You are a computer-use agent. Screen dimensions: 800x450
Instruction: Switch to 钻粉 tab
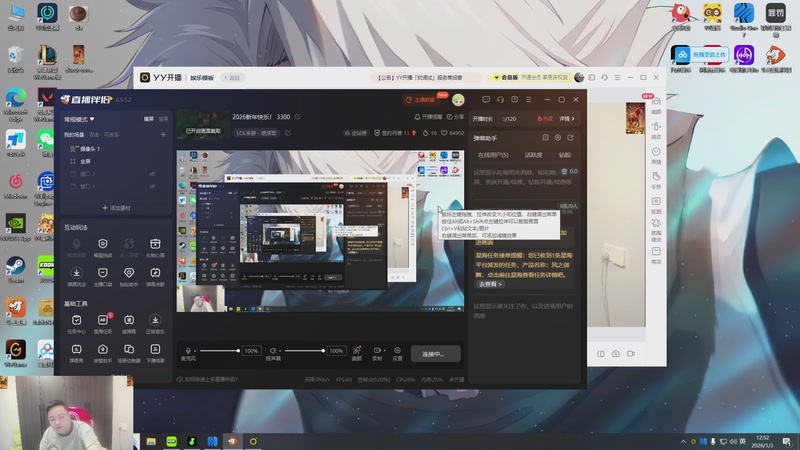tap(564, 155)
